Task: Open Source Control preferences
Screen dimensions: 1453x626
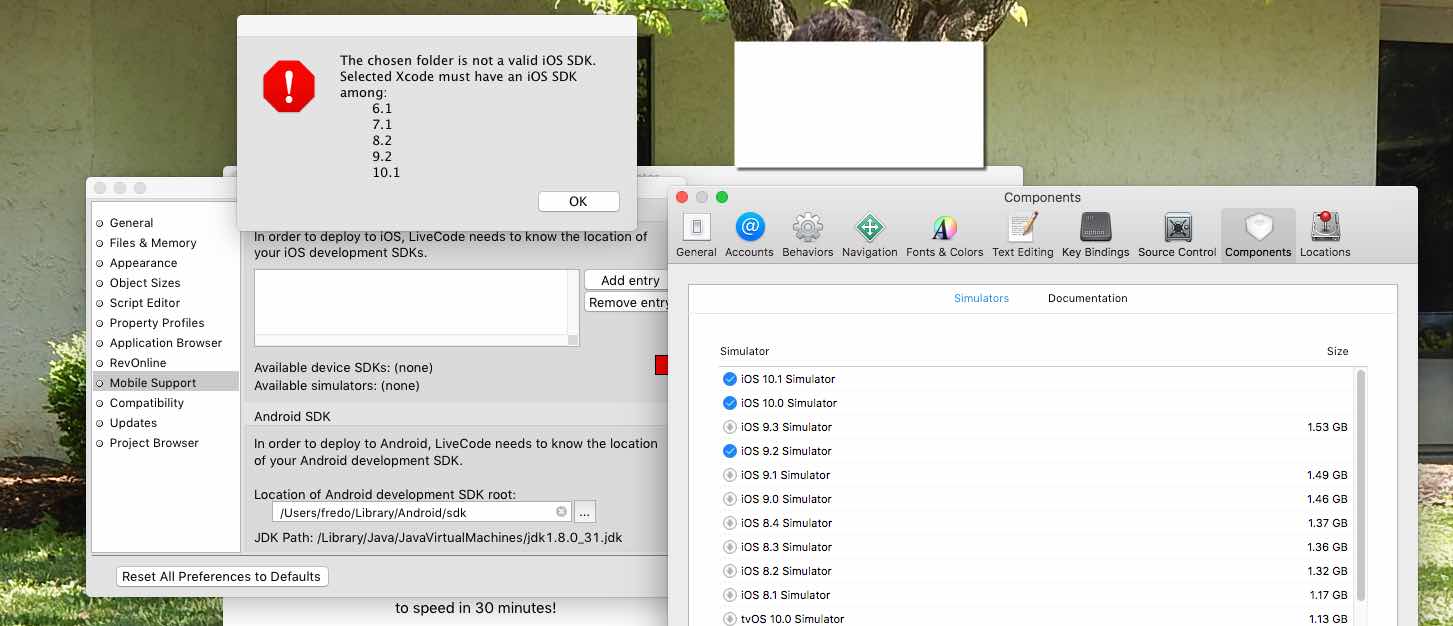Action: [x=1177, y=229]
